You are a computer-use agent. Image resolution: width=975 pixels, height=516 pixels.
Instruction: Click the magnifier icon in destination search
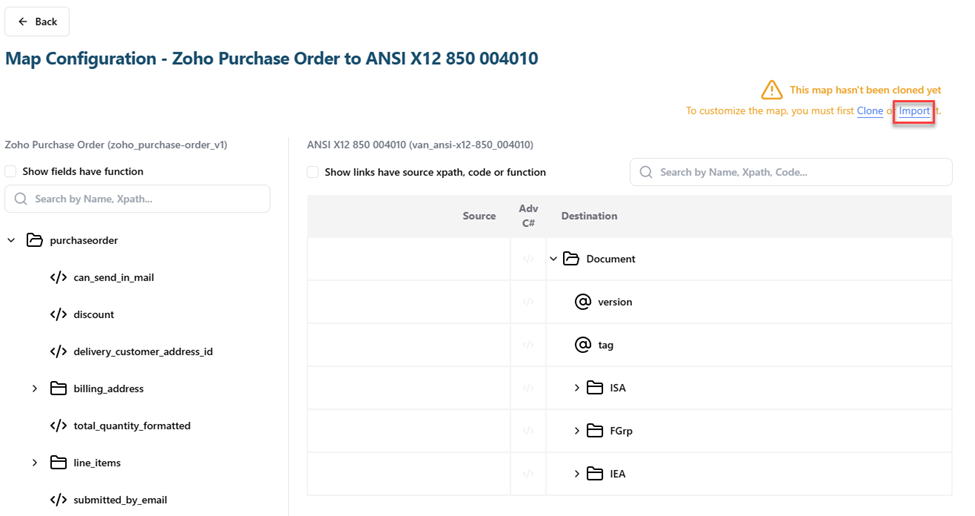pyautogui.click(x=646, y=172)
